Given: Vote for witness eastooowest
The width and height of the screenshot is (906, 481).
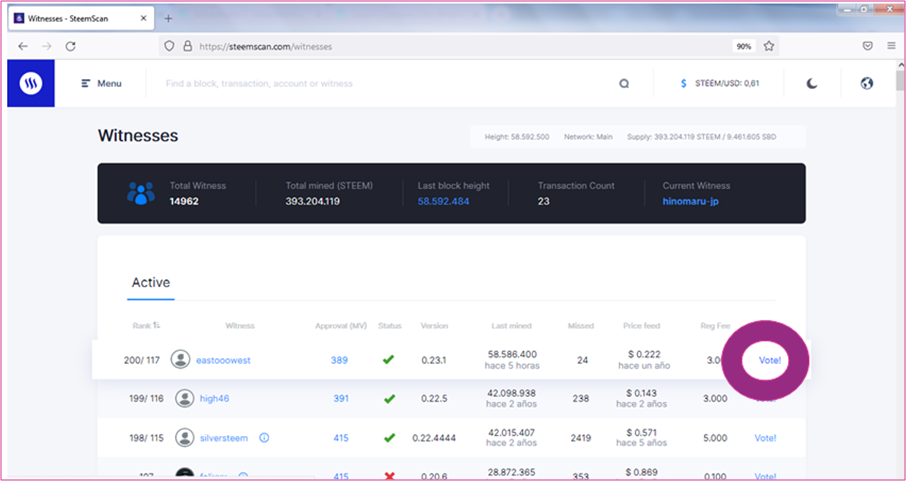Looking at the screenshot, I should [770, 360].
